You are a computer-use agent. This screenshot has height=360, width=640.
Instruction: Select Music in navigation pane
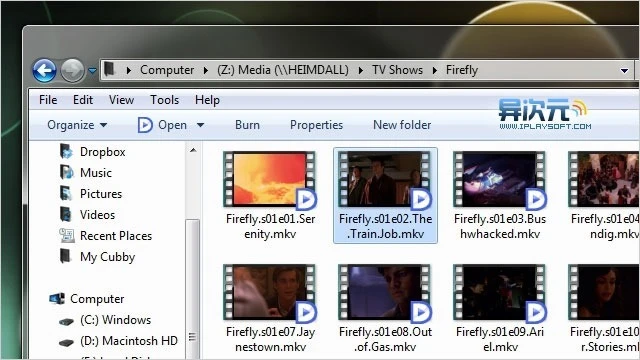click(96, 173)
